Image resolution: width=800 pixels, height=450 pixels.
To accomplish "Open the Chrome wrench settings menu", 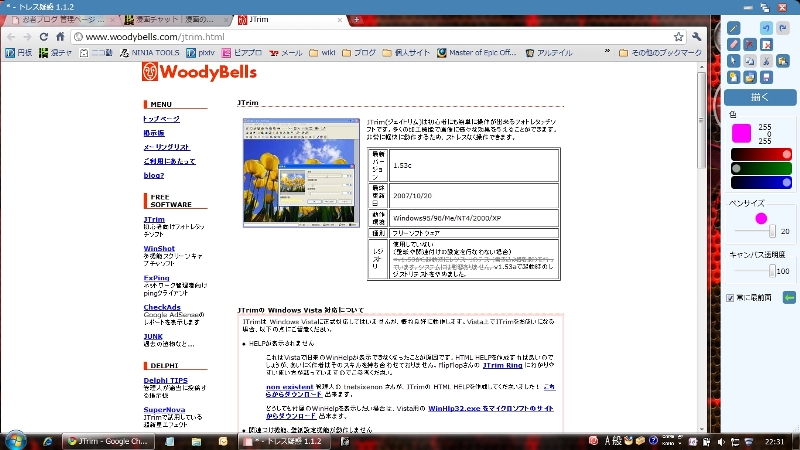I will point(696,37).
